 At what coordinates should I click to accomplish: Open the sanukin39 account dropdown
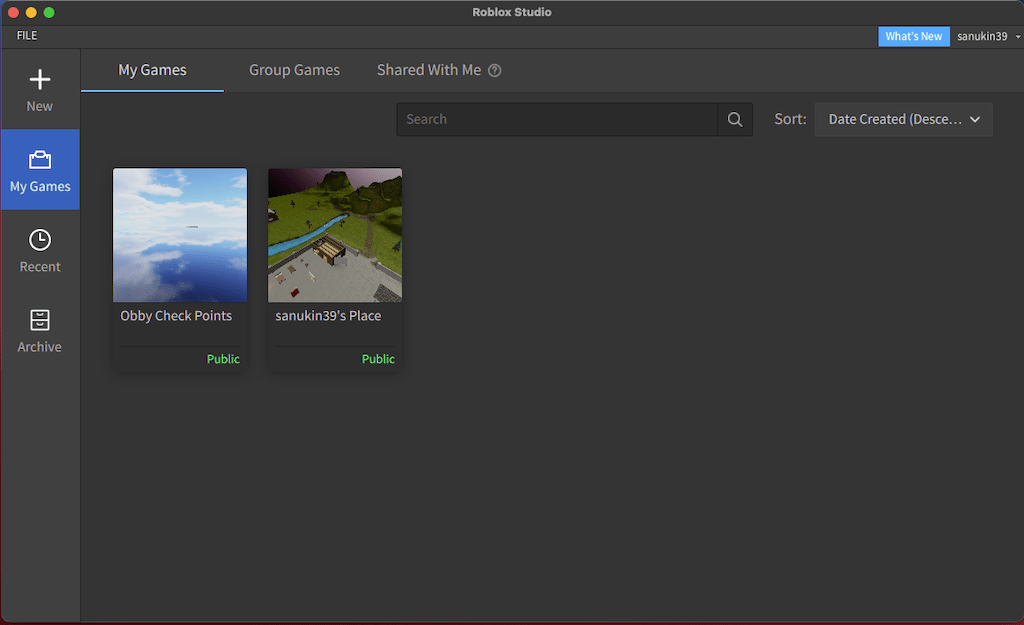point(987,36)
